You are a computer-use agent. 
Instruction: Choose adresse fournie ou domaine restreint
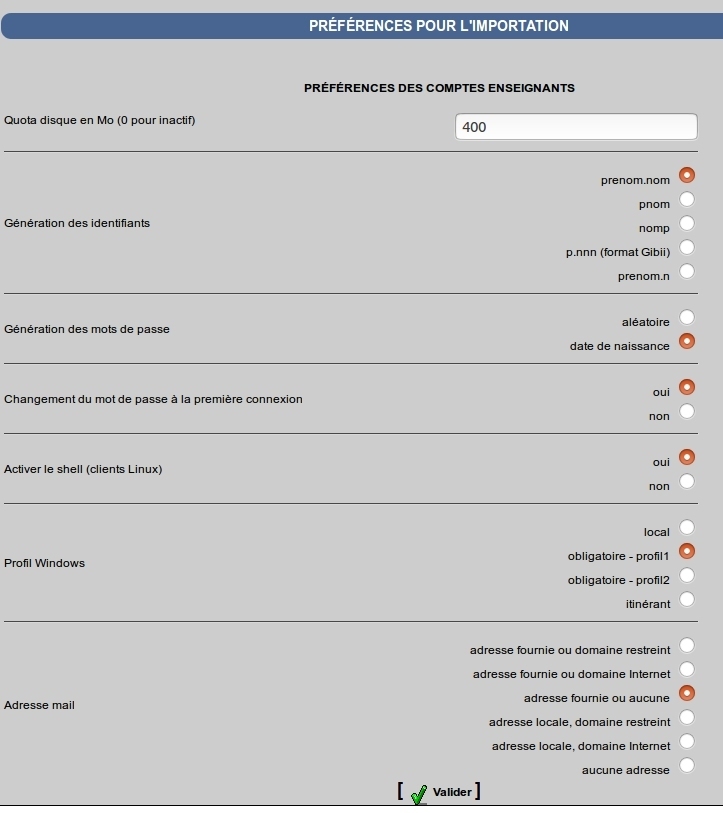click(687, 646)
